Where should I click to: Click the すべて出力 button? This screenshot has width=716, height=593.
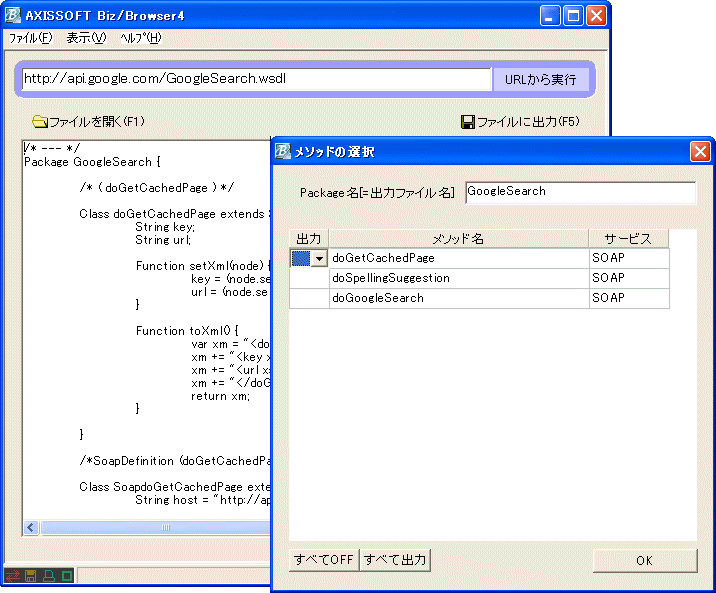[x=395, y=560]
